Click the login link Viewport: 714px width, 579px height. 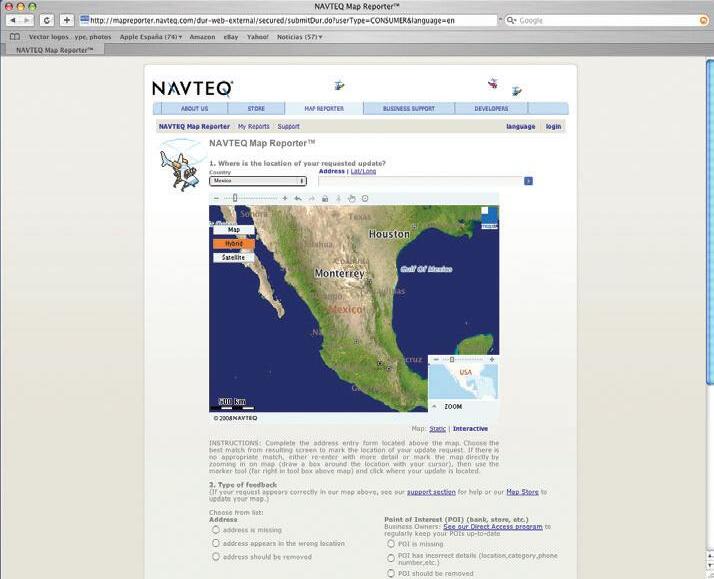tap(553, 127)
